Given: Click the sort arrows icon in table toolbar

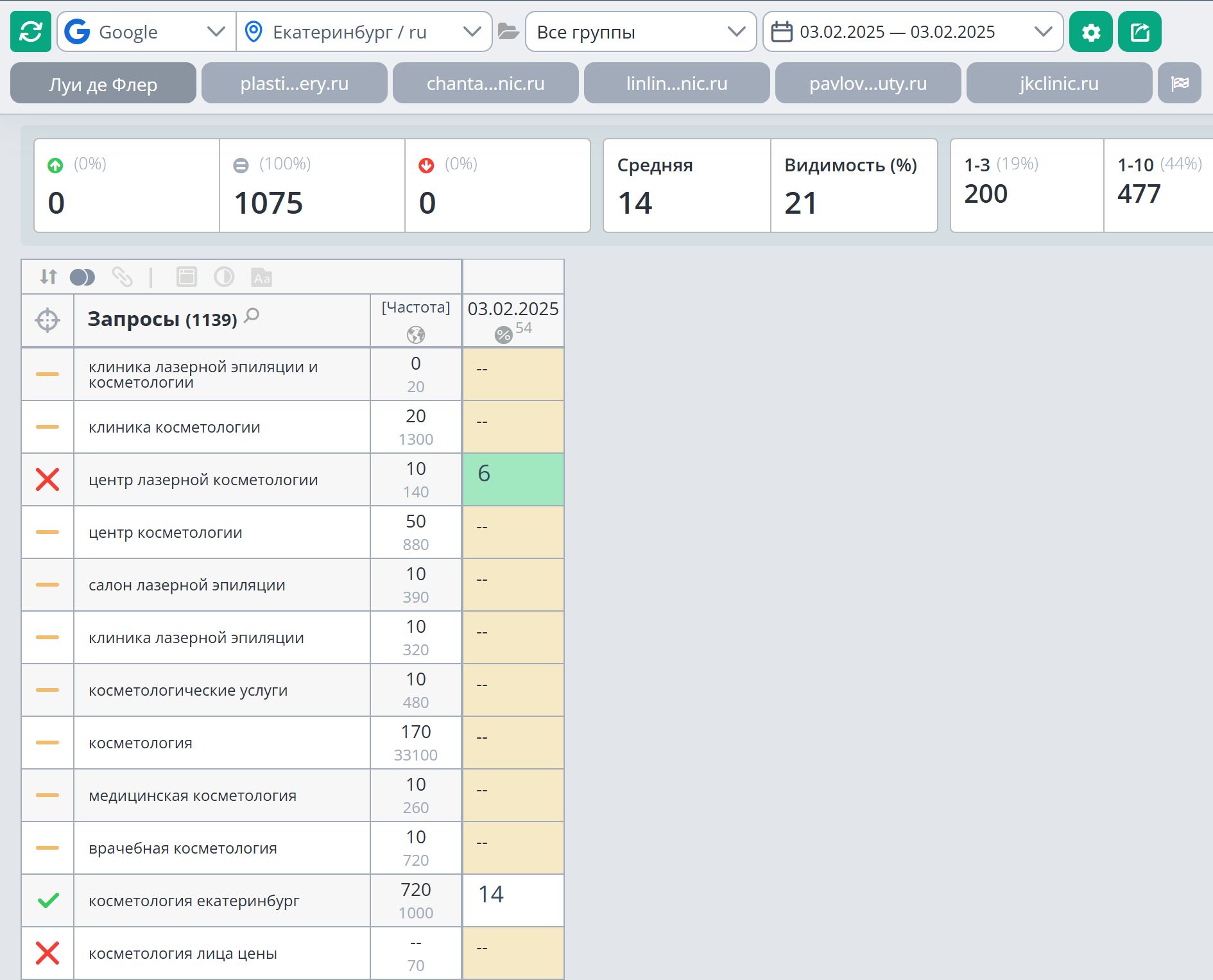Looking at the screenshot, I should pyautogui.click(x=49, y=277).
